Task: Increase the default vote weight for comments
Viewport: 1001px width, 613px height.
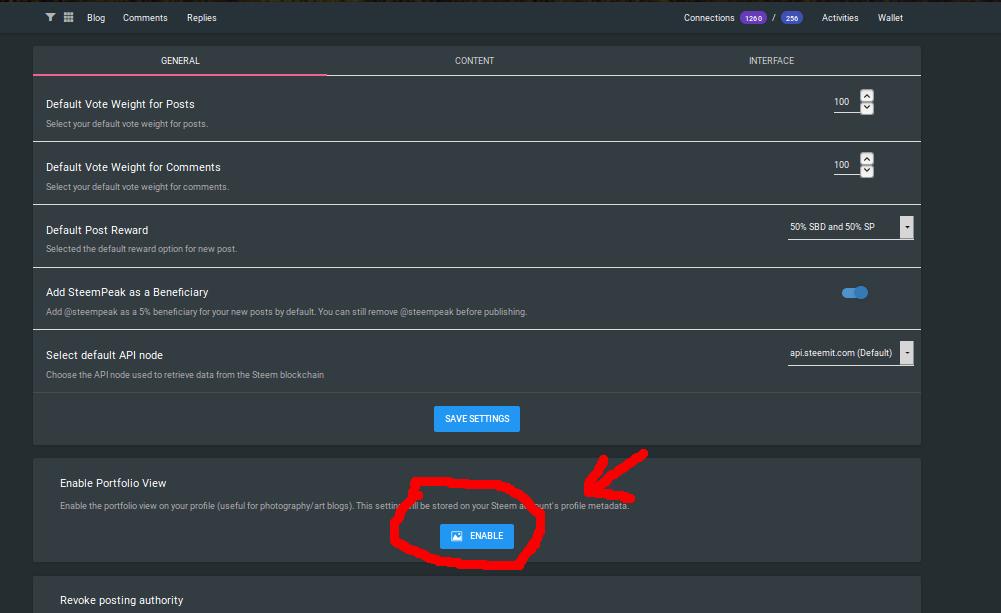Action: (x=867, y=159)
